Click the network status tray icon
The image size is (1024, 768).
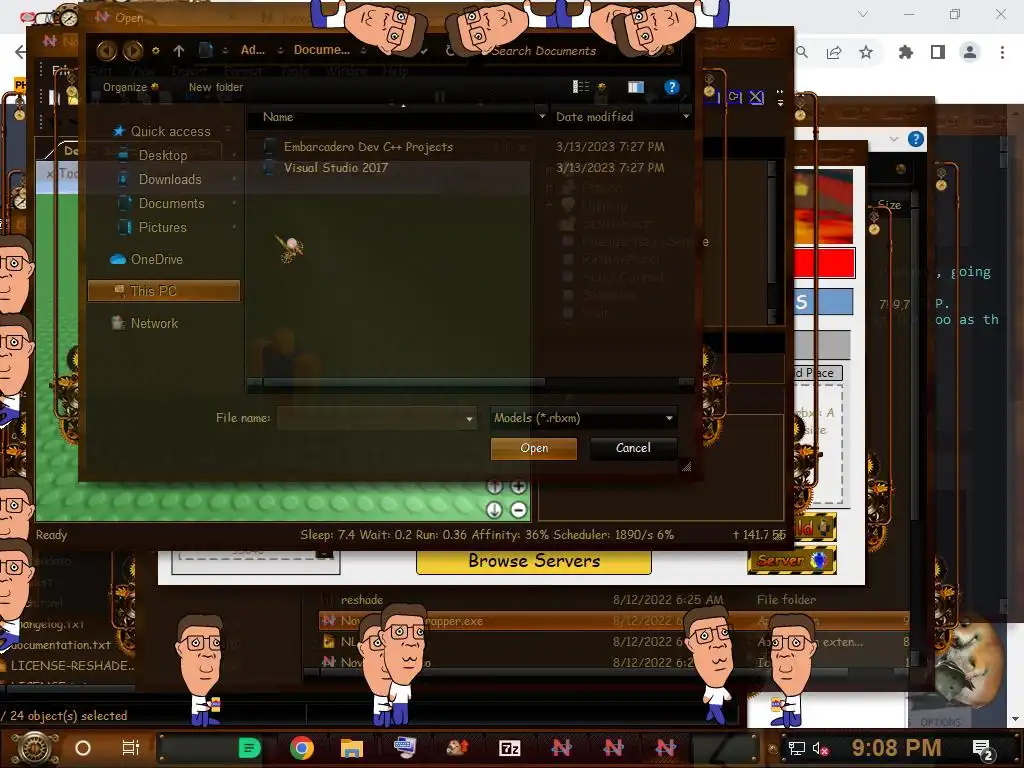tap(796, 748)
